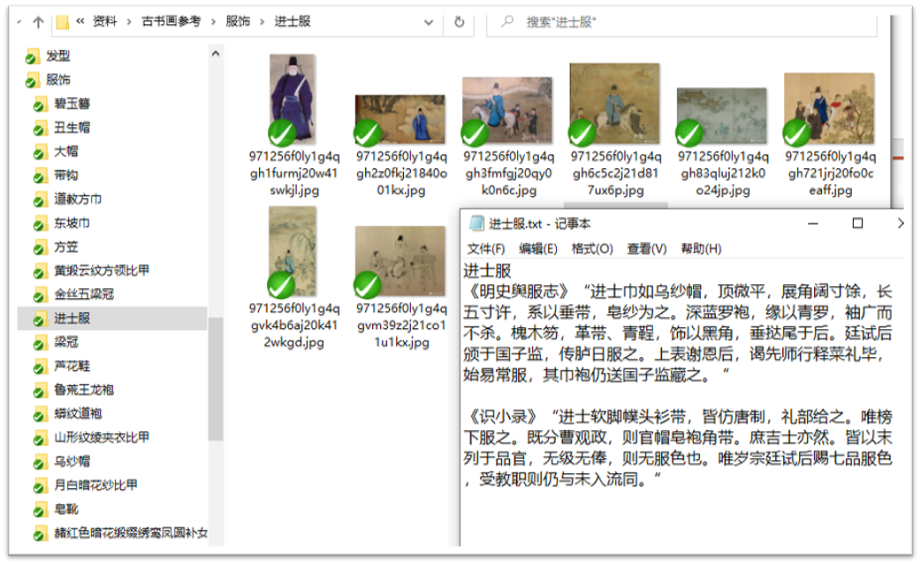
Task: Expand the chevron after 服饰 breadcrumb
Action: coord(263,22)
